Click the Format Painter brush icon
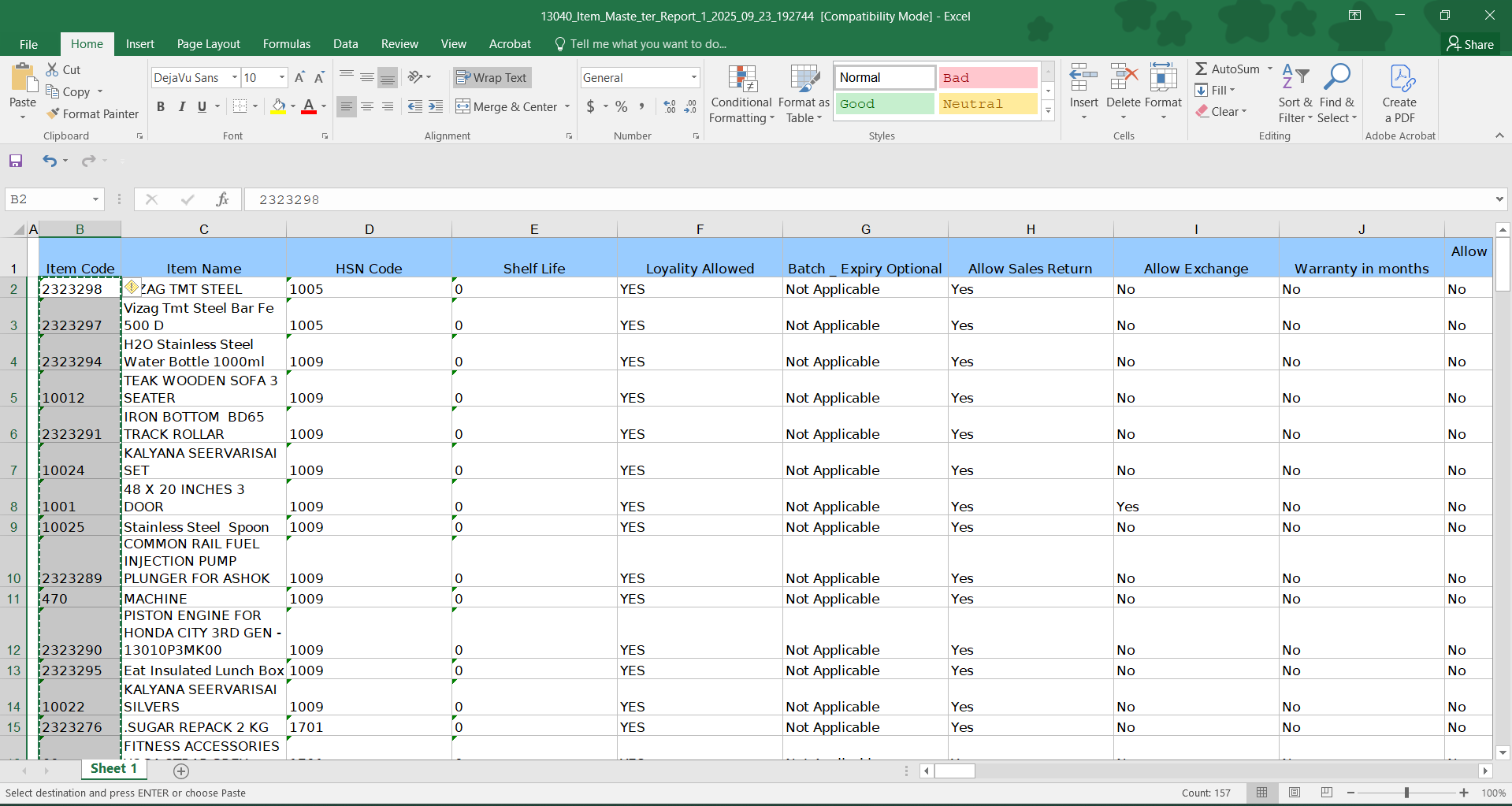Viewport: 1512px width, 806px height. tap(53, 114)
